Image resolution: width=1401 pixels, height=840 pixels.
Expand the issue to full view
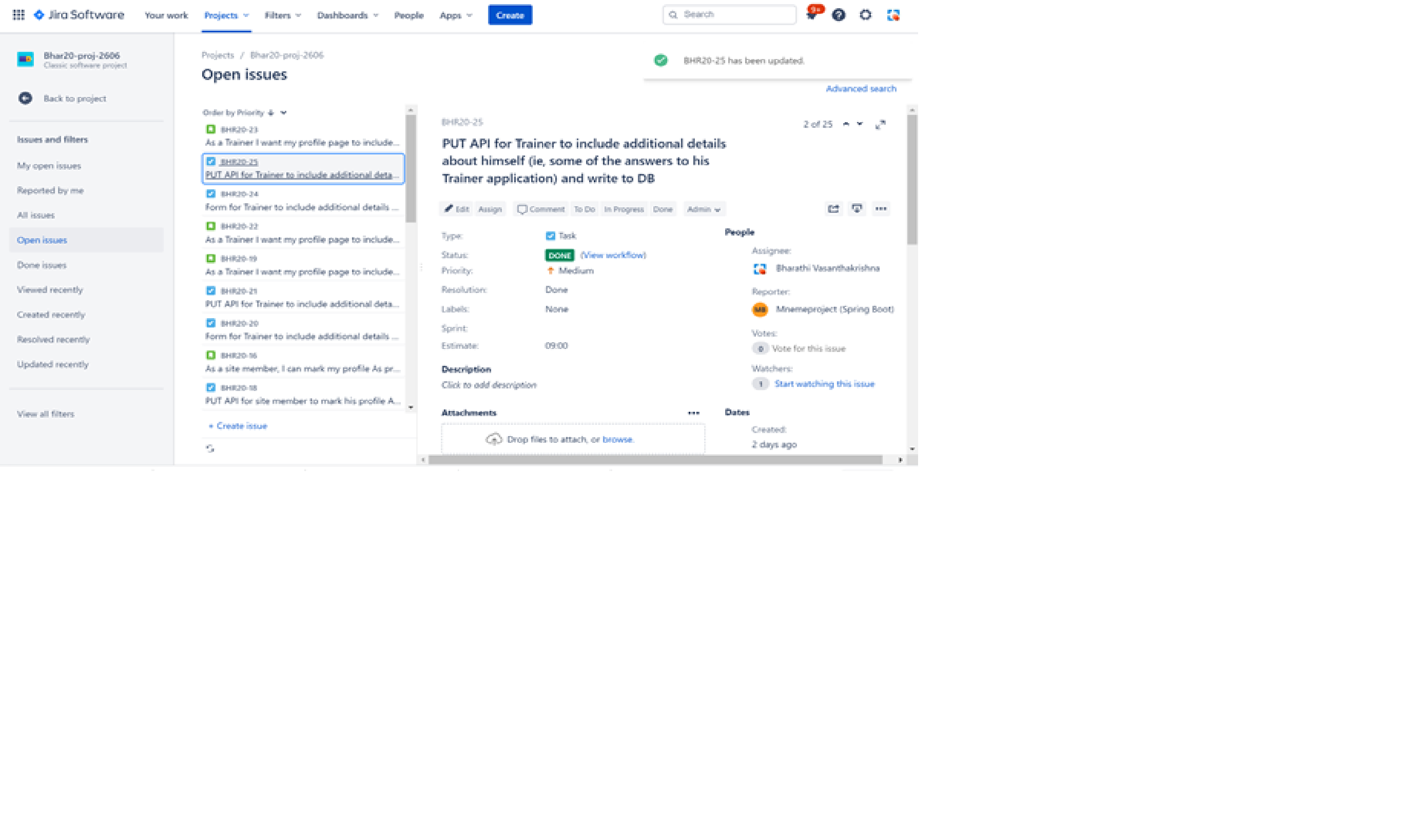click(880, 125)
